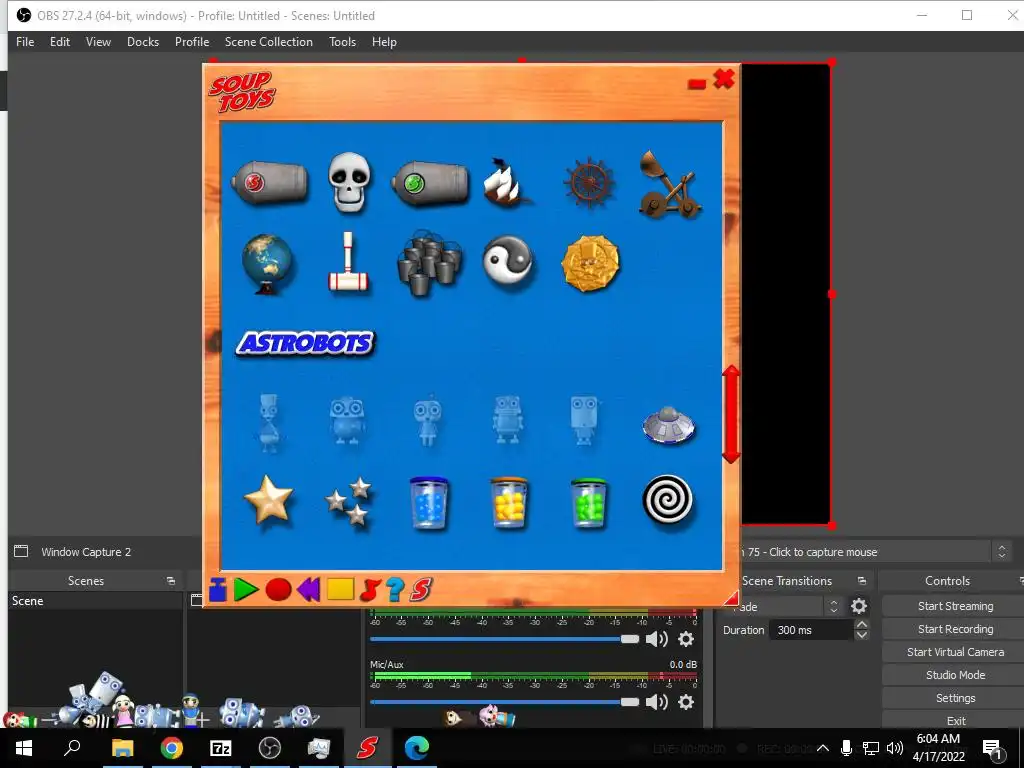Select the skull toy
Screen dimensions: 1024x768
click(349, 182)
